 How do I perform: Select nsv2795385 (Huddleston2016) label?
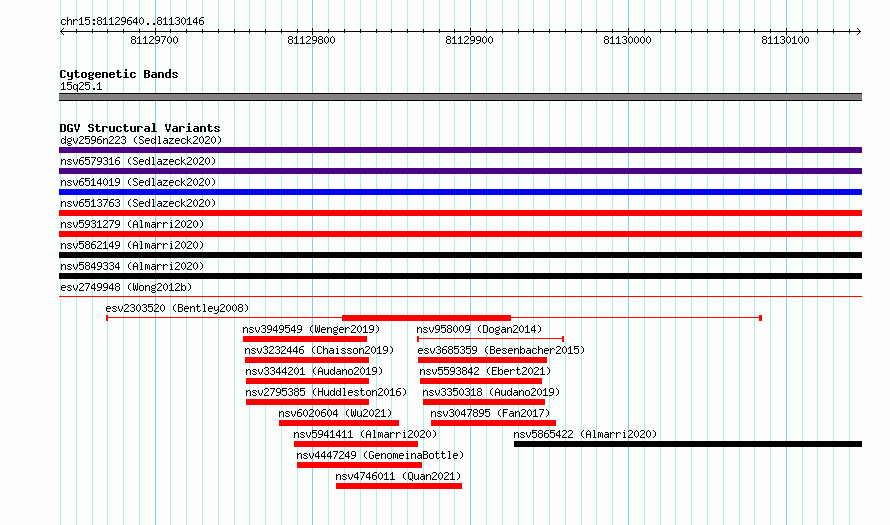(326, 392)
